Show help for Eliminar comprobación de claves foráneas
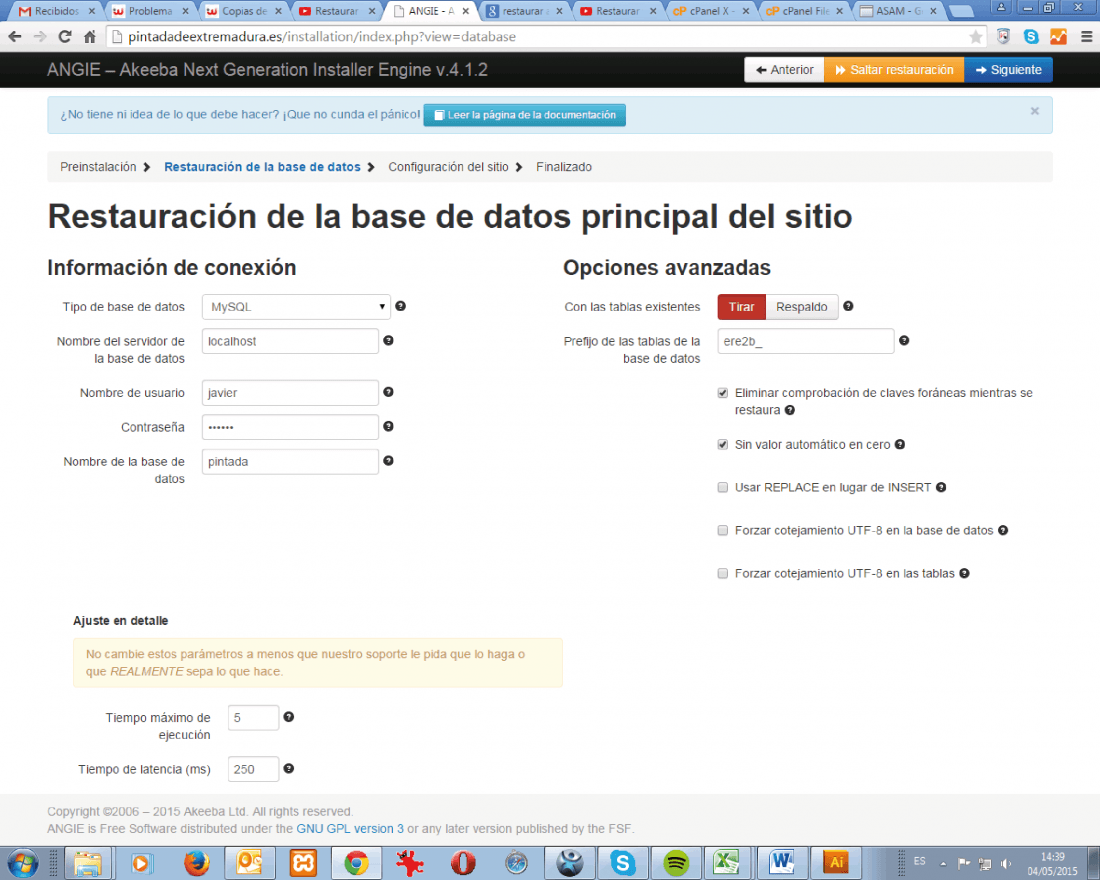 pos(790,410)
